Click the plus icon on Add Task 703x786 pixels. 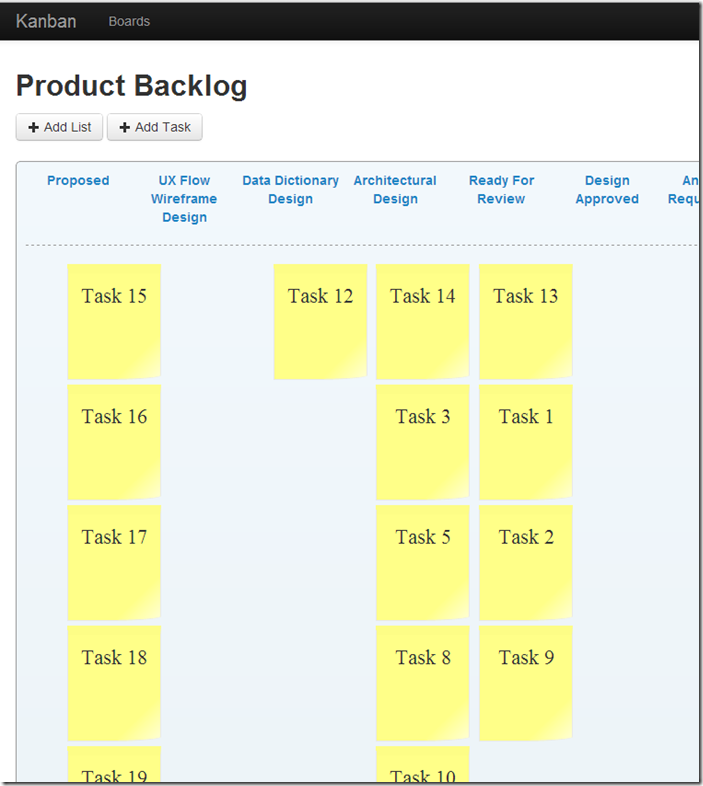(125, 128)
